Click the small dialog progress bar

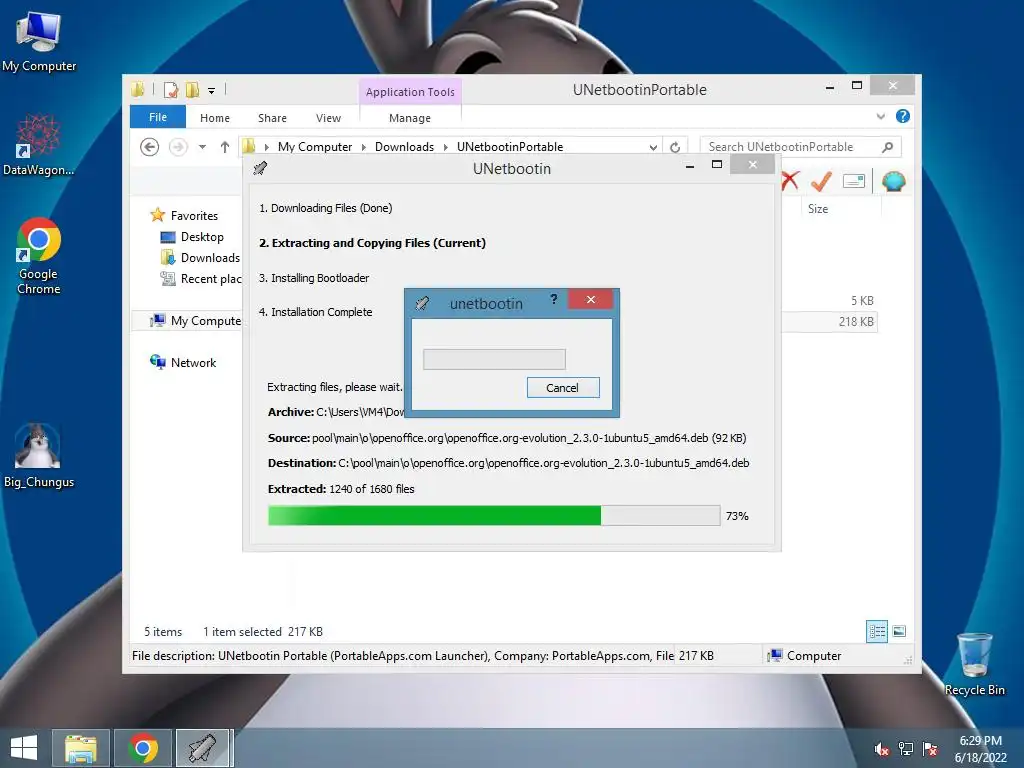[494, 359]
